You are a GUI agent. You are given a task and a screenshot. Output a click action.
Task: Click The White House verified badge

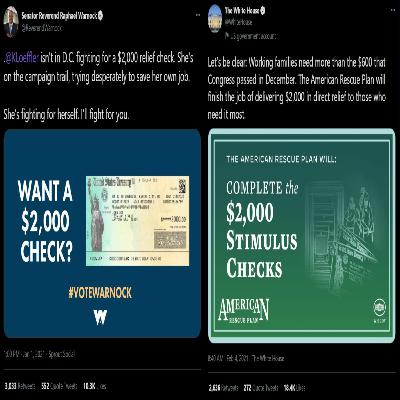click(x=262, y=11)
